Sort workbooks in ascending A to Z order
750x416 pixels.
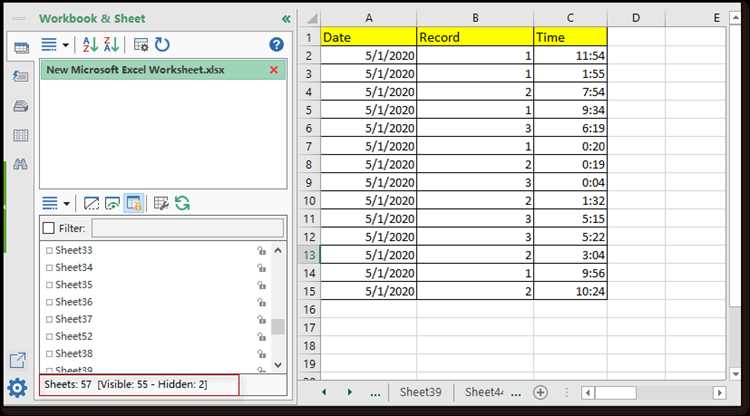[89, 44]
